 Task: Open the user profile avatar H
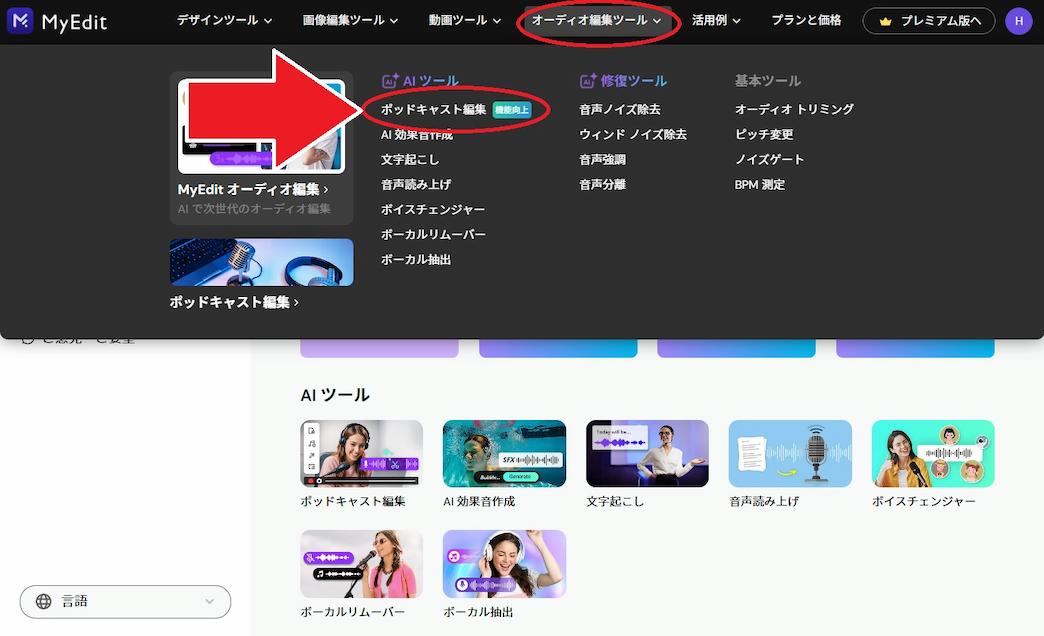pos(1019,21)
